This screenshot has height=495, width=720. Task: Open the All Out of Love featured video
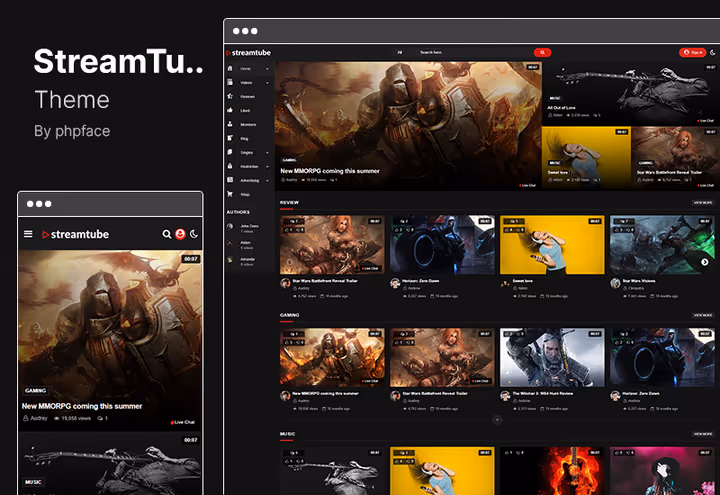631,94
